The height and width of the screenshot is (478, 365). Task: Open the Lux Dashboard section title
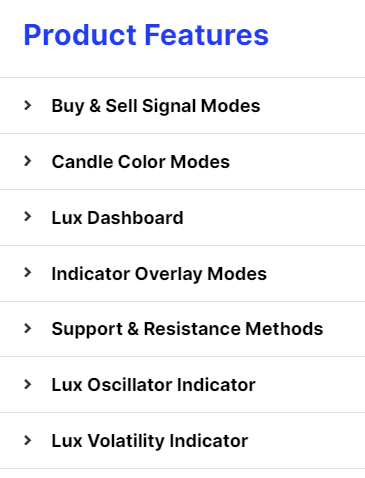117,218
